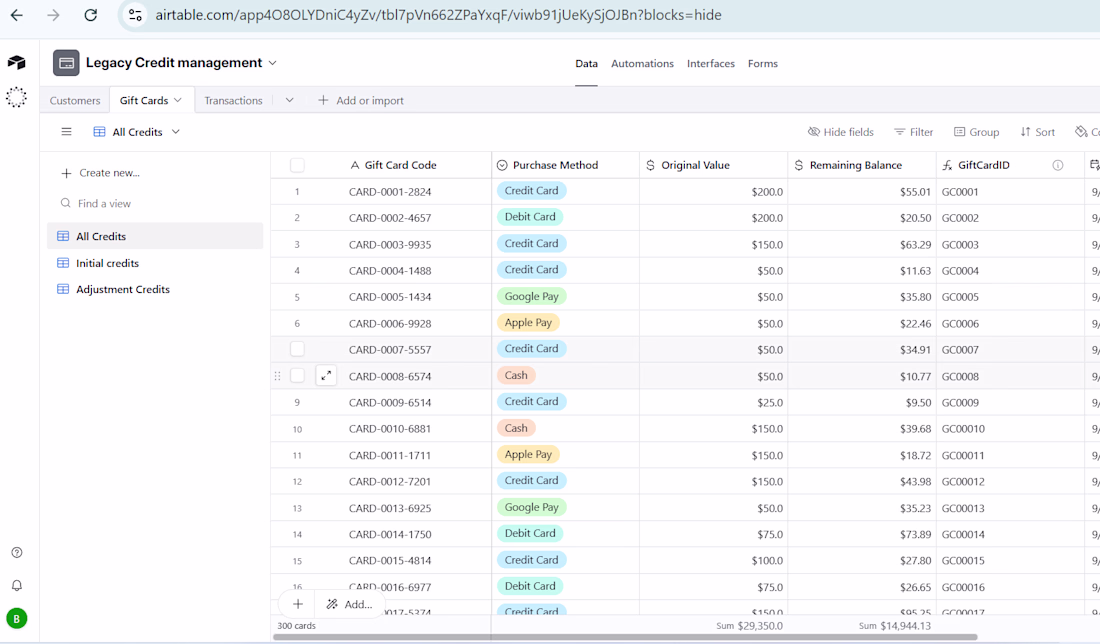The height and width of the screenshot is (644, 1100).
Task: Open the notifications bell icon
Action: 16,586
